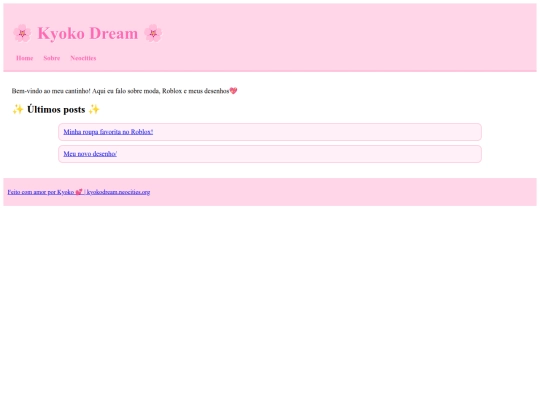Open post 'Minha roupa favorita no Roblox!'

point(108,132)
